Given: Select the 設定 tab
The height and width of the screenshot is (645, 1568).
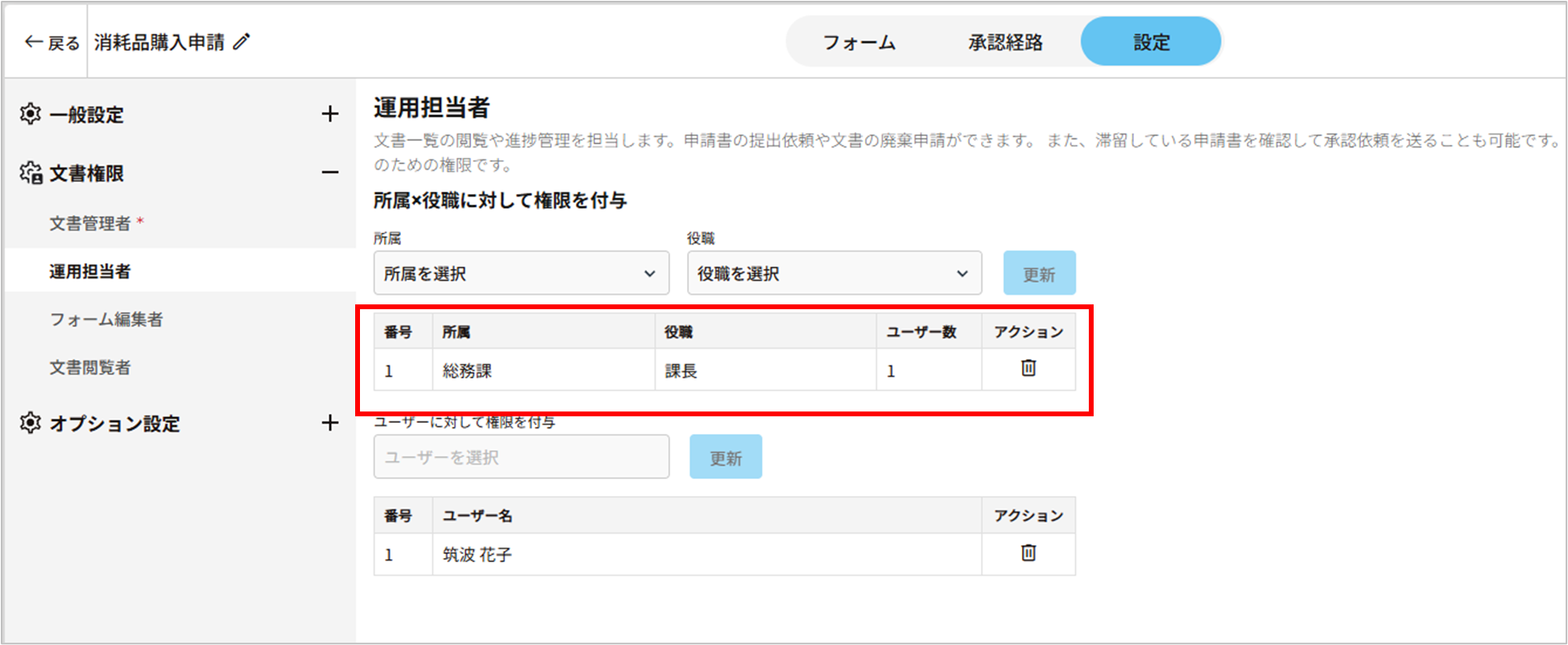Looking at the screenshot, I should [x=1151, y=43].
